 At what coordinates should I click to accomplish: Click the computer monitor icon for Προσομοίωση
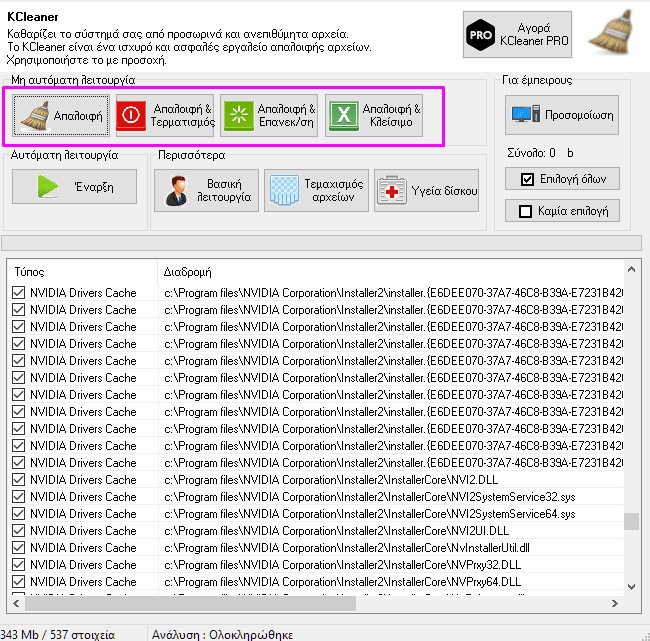coord(526,114)
